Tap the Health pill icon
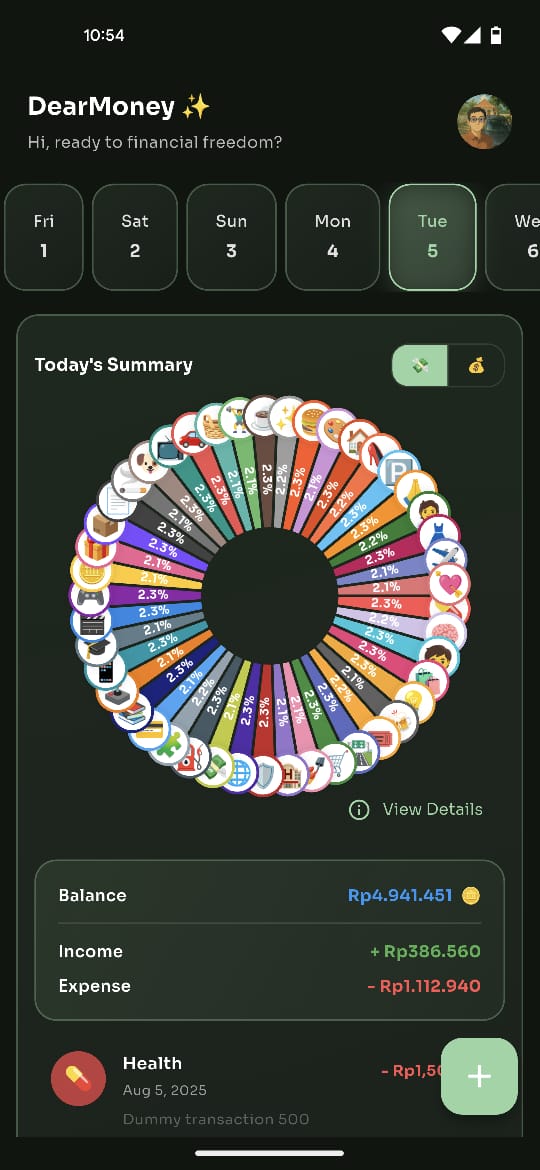 coord(78,1078)
